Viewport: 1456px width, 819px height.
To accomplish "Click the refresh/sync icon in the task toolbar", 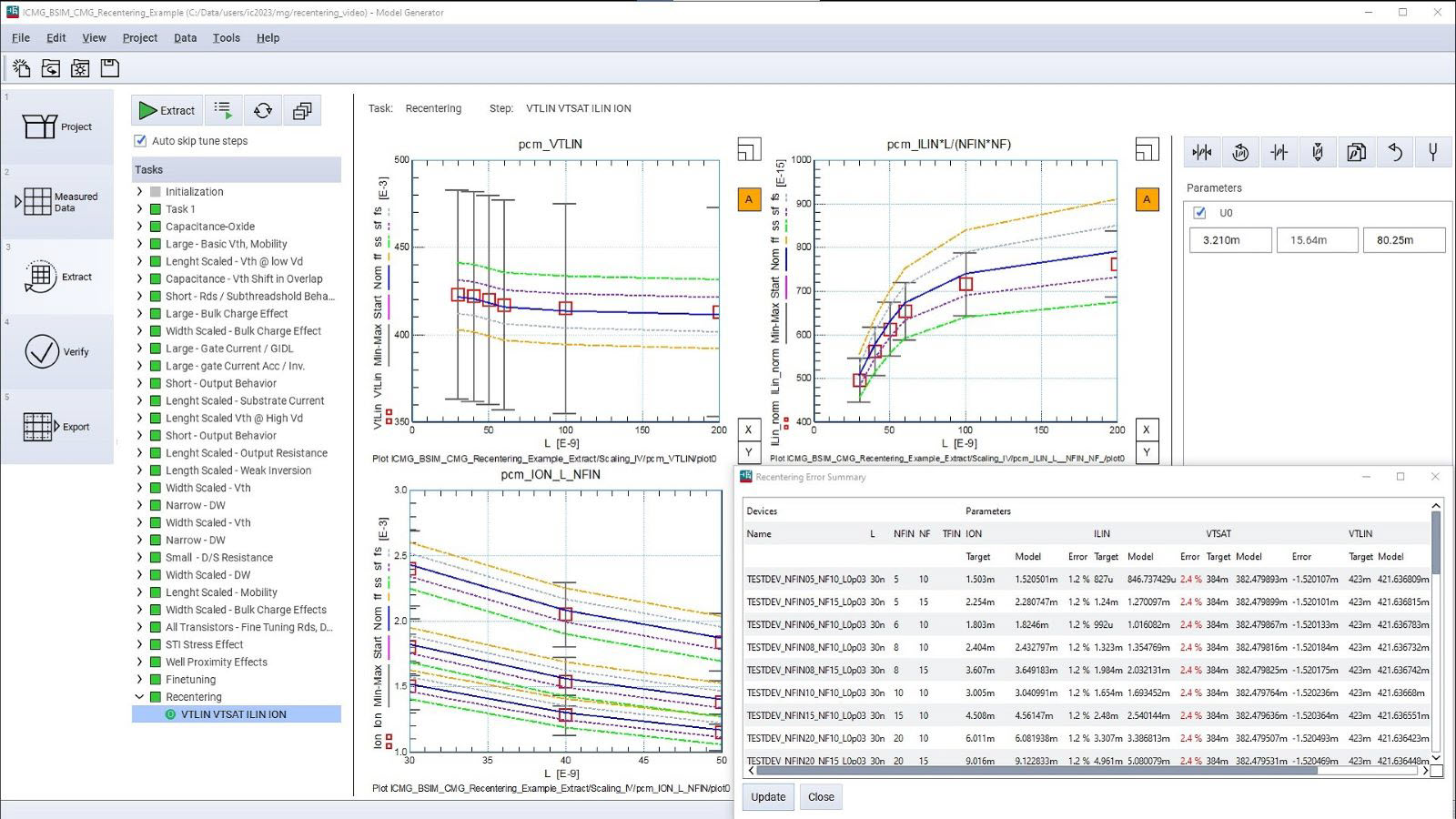I will (x=263, y=110).
